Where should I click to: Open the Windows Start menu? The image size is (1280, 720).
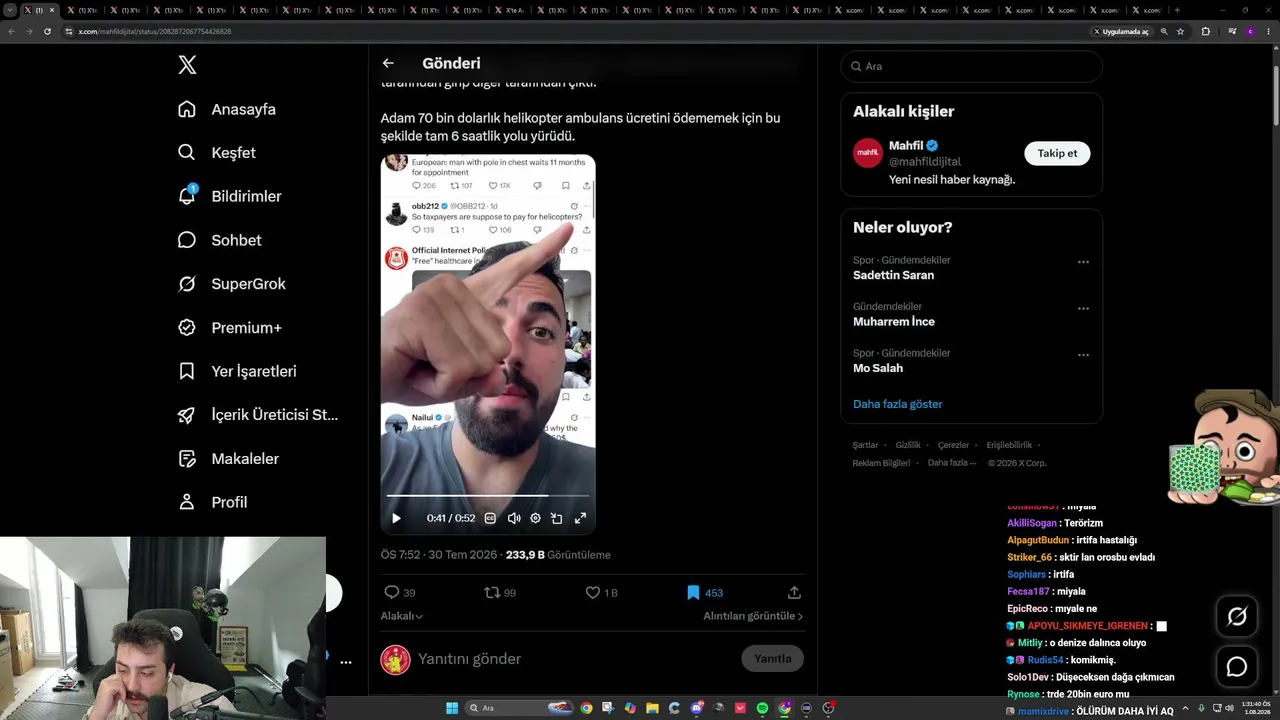pos(452,708)
